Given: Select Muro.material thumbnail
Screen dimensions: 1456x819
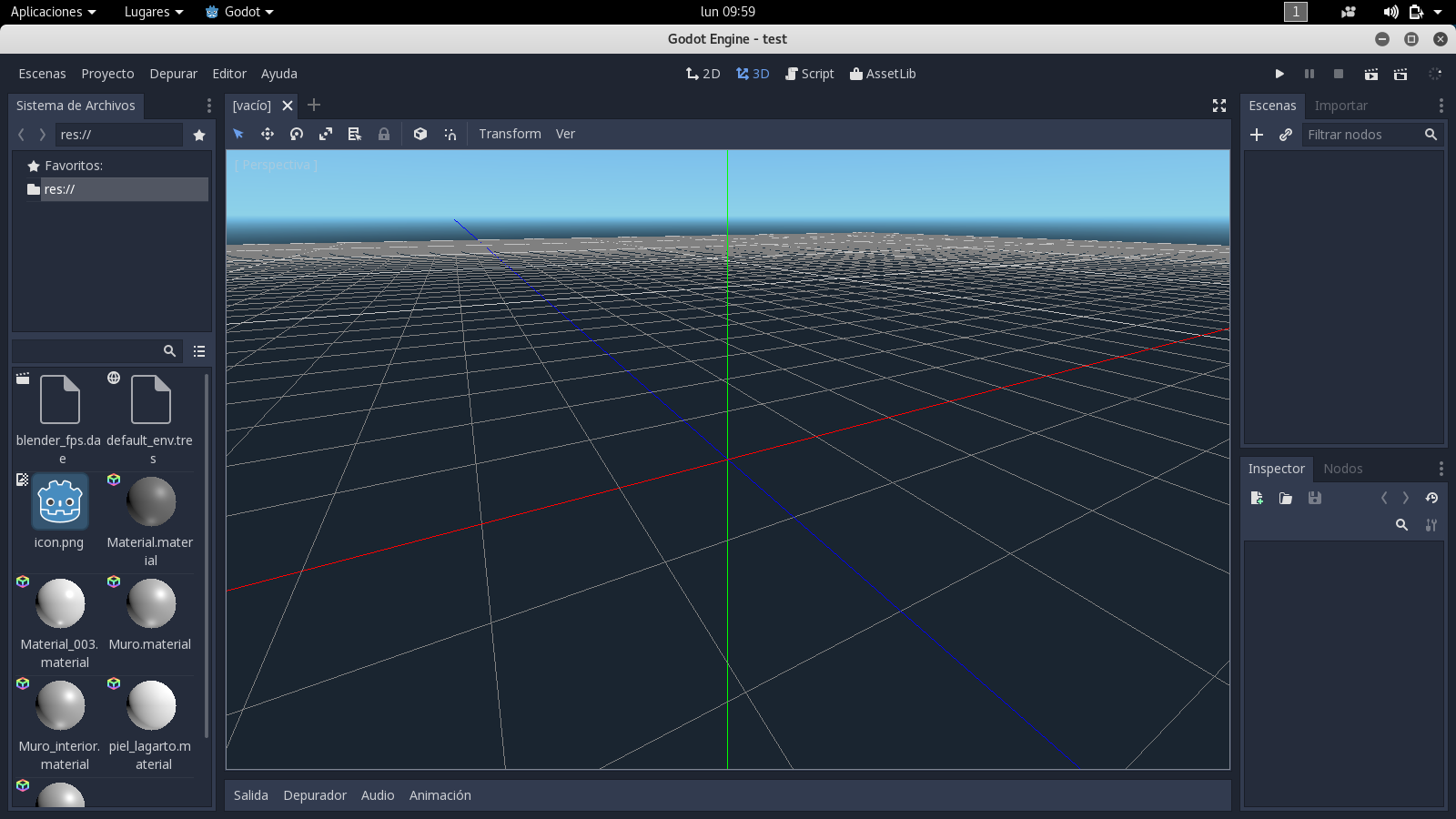Looking at the screenshot, I should 151,603.
